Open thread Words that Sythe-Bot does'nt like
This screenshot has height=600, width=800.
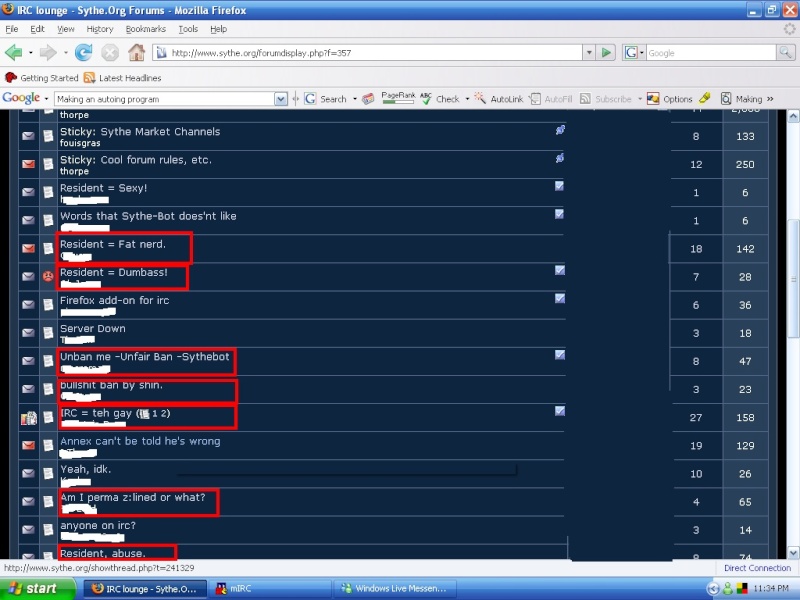click(x=148, y=216)
